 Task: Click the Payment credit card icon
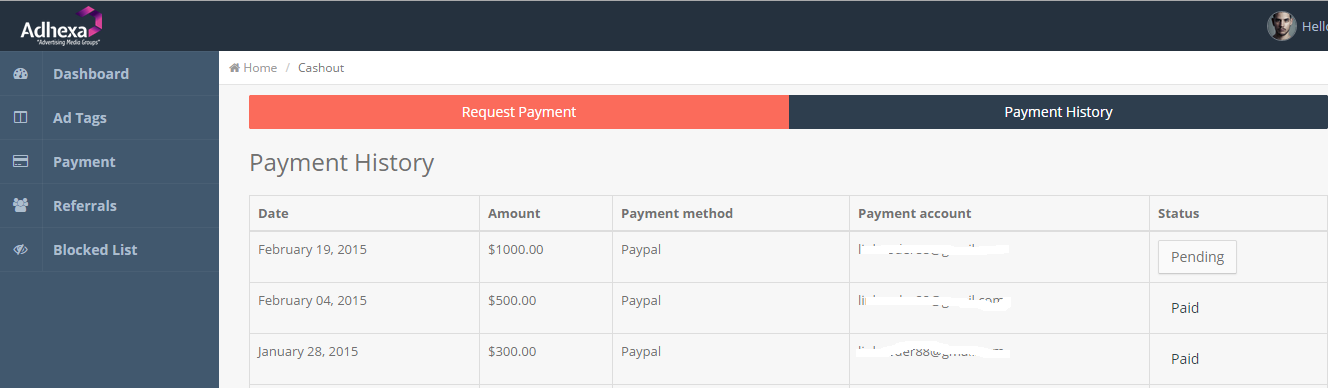[20, 162]
